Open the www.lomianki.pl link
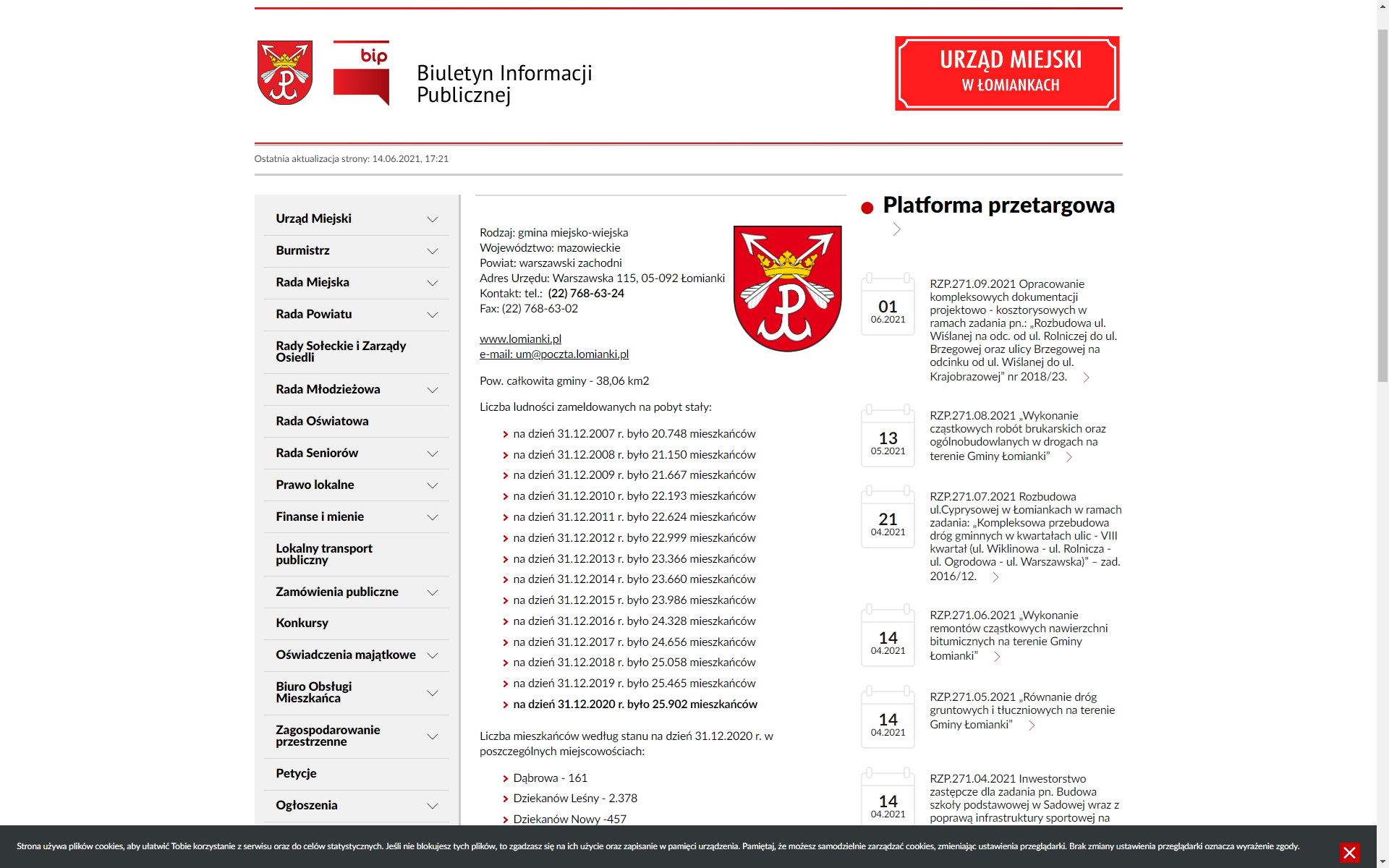1389x868 pixels. pos(520,339)
